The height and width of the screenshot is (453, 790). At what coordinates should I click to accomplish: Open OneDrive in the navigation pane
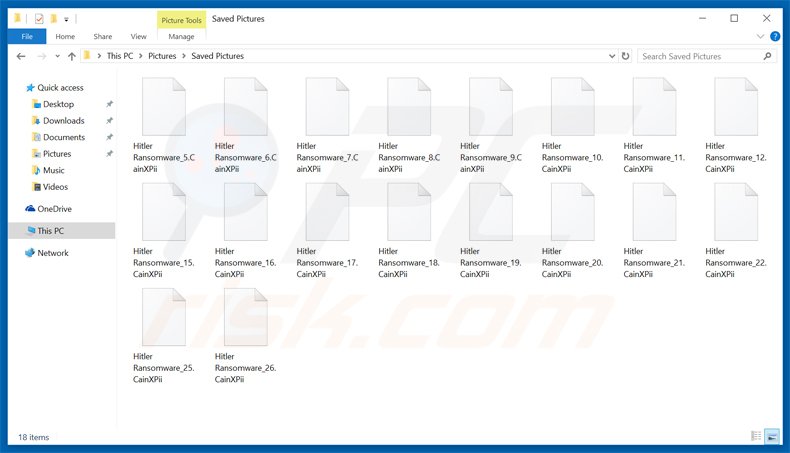pos(54,209)
